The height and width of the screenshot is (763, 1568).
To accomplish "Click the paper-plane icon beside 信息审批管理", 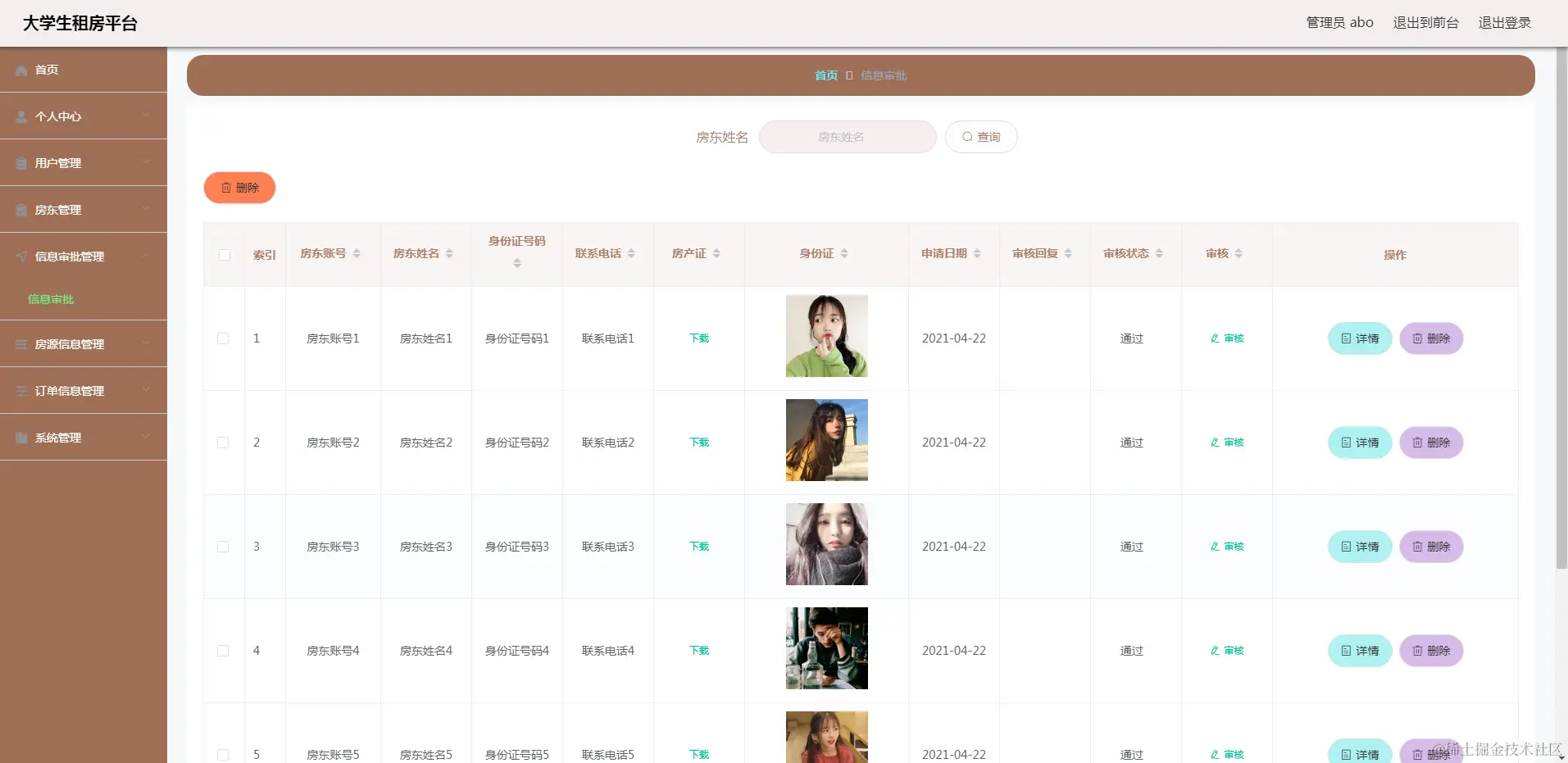I will click(x=21, y=257).
